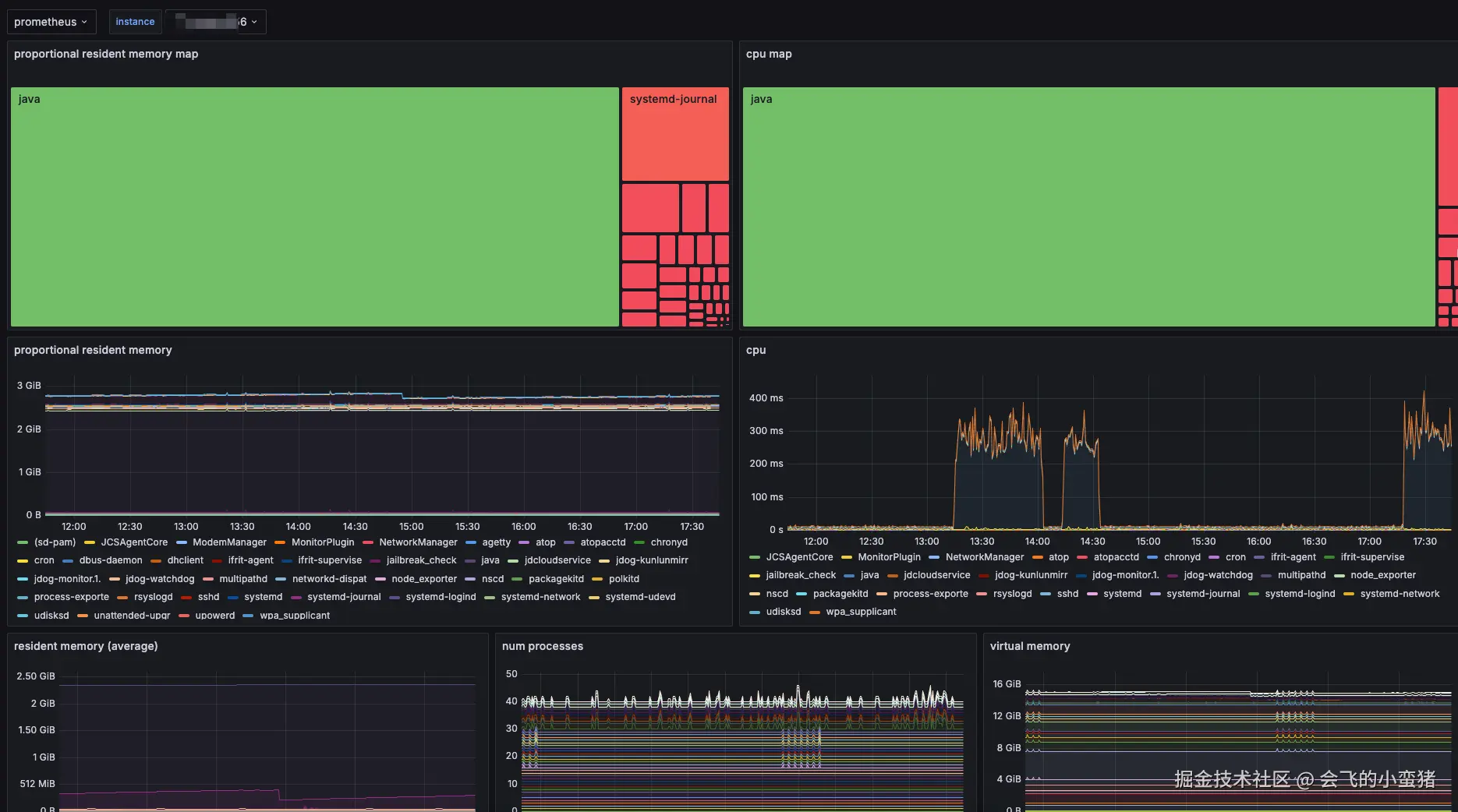Select the java tile in the memory treemap
1458x812 pixels.
314,207
